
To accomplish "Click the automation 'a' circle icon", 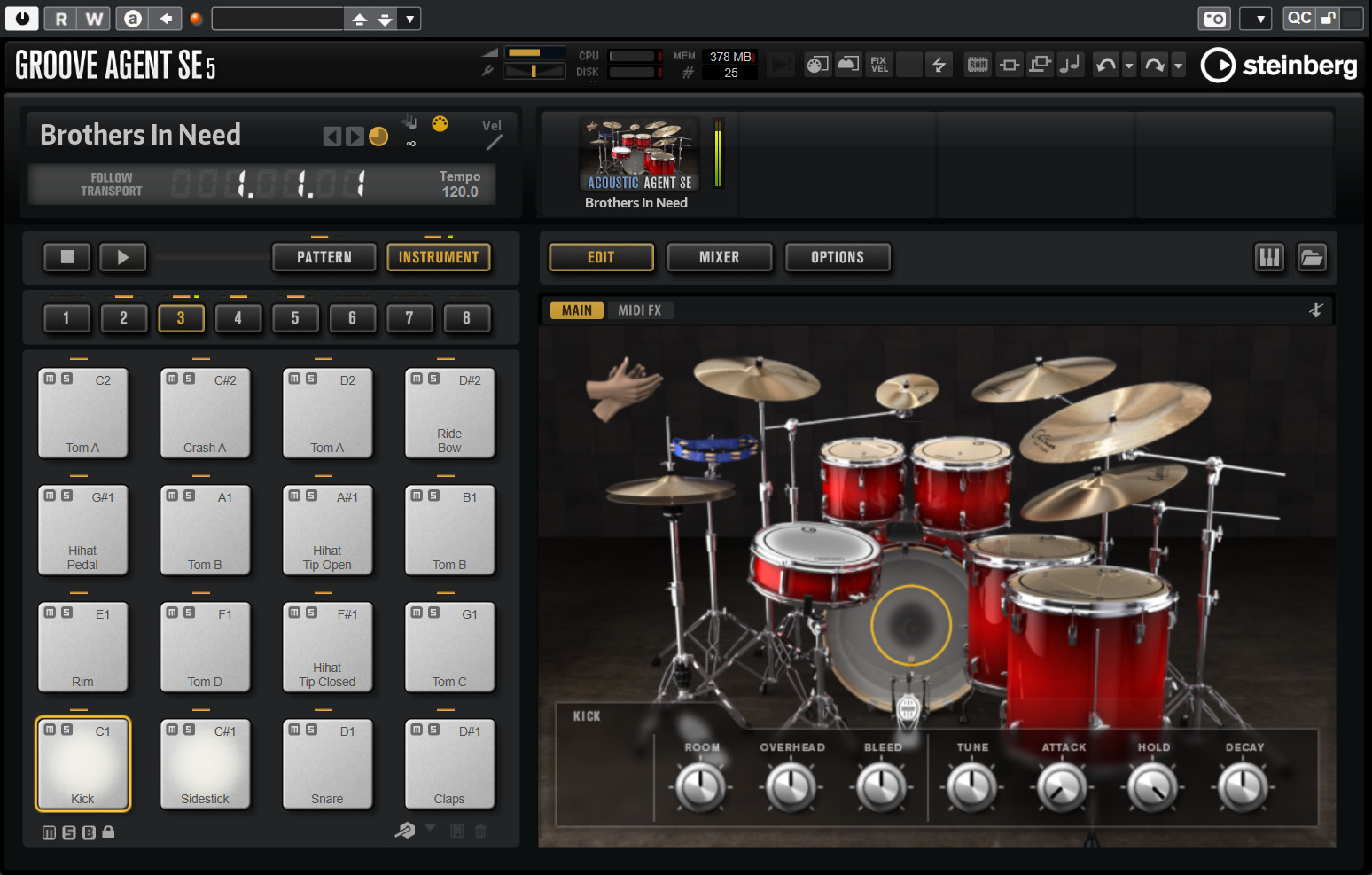I will pyautogui.click(x=132, y=19).
